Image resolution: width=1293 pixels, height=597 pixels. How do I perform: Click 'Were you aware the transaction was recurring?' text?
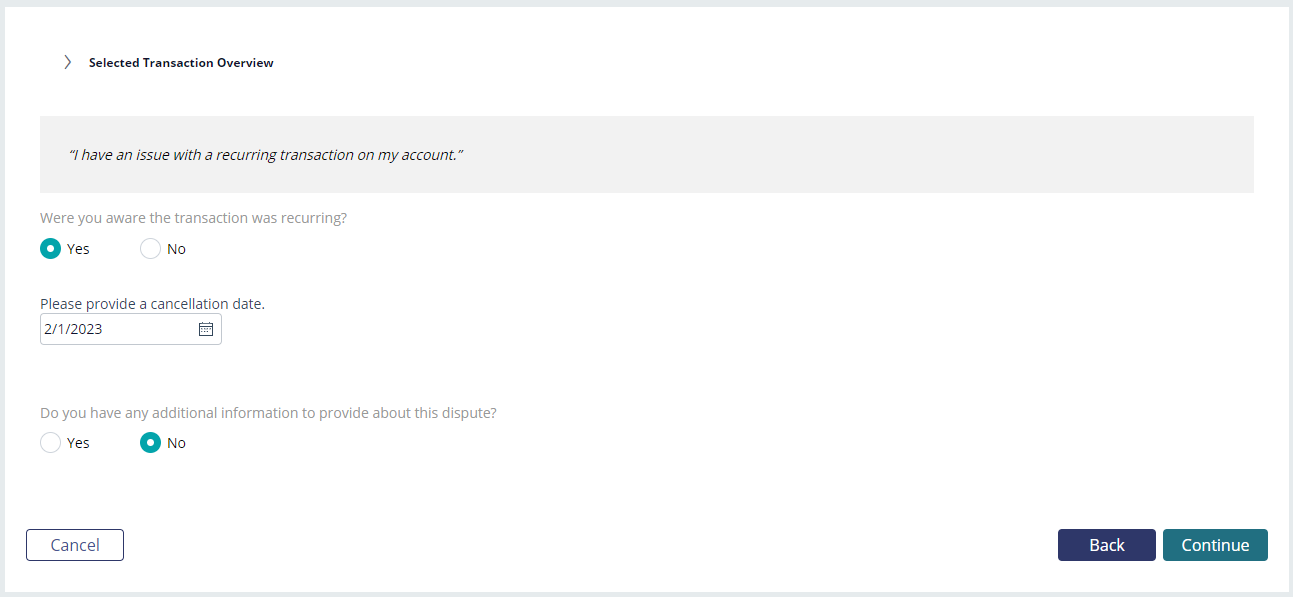tap(193, 217)
